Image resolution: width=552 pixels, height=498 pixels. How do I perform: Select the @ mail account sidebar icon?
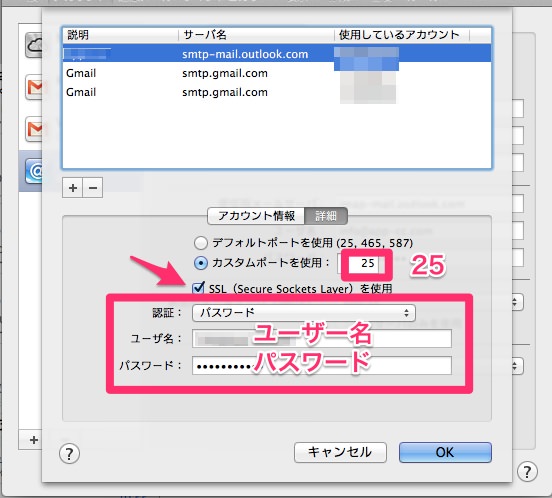[34, 171]
